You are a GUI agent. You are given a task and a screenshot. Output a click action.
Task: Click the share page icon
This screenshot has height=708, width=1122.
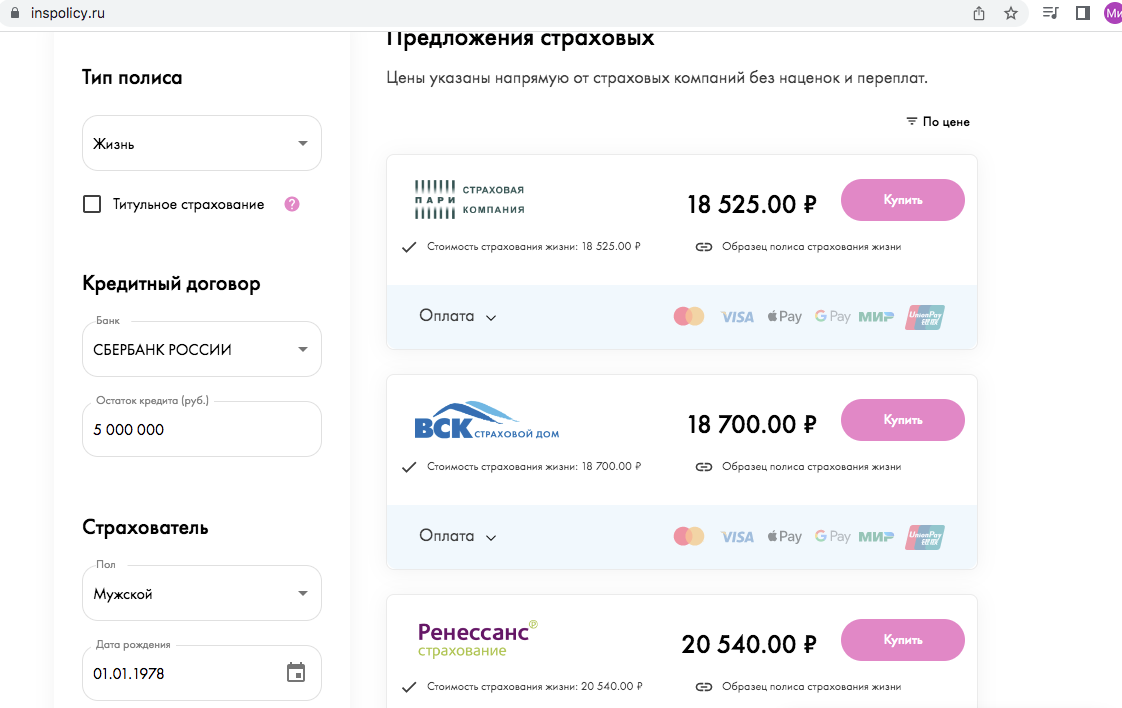tap(979, 13)
